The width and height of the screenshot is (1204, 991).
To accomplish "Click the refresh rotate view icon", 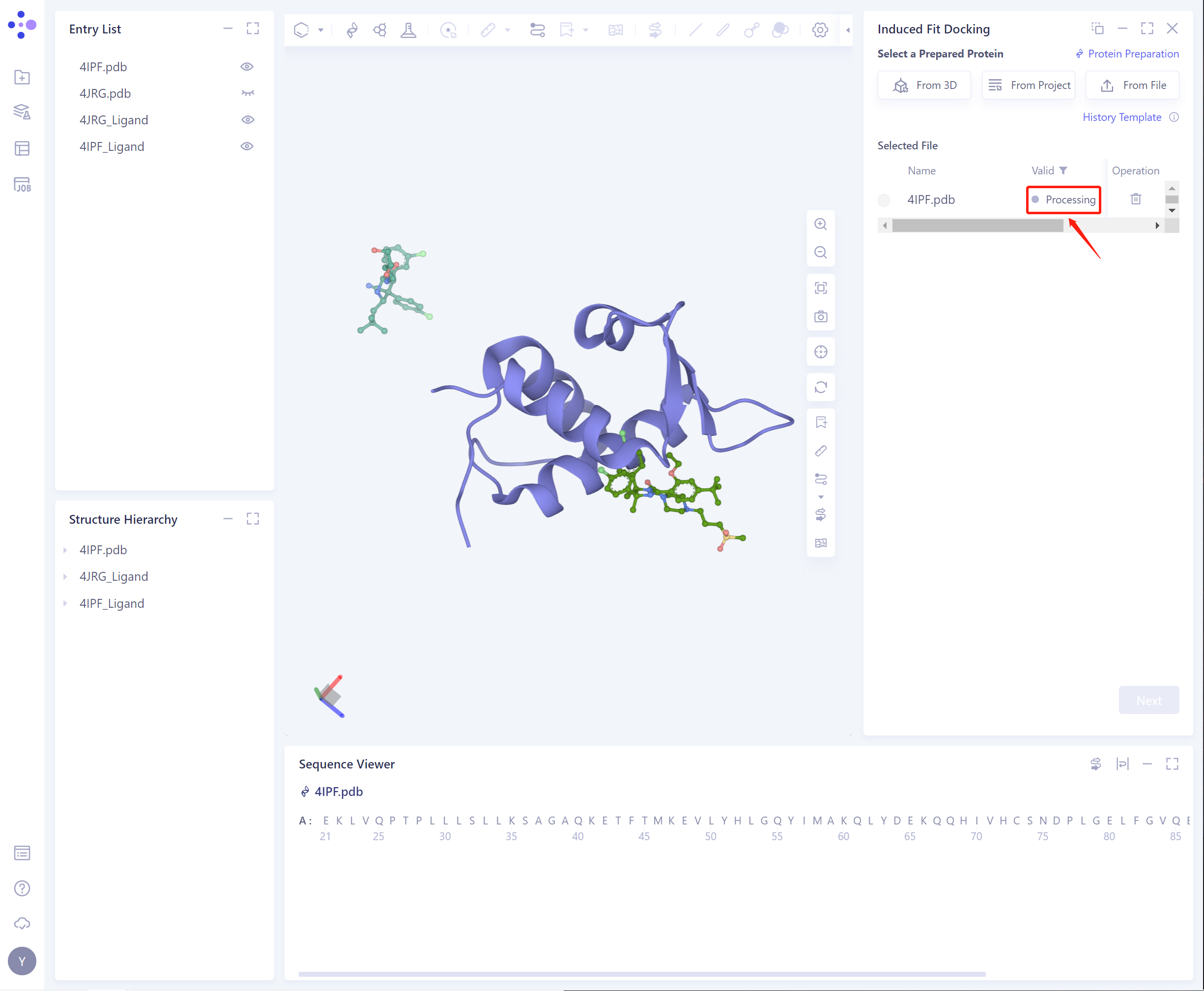I will [820, 388].
